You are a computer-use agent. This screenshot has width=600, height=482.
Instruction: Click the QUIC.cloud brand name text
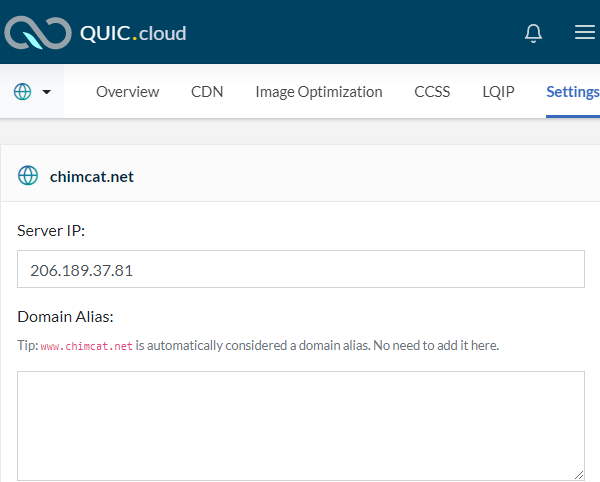coord(133,33)
